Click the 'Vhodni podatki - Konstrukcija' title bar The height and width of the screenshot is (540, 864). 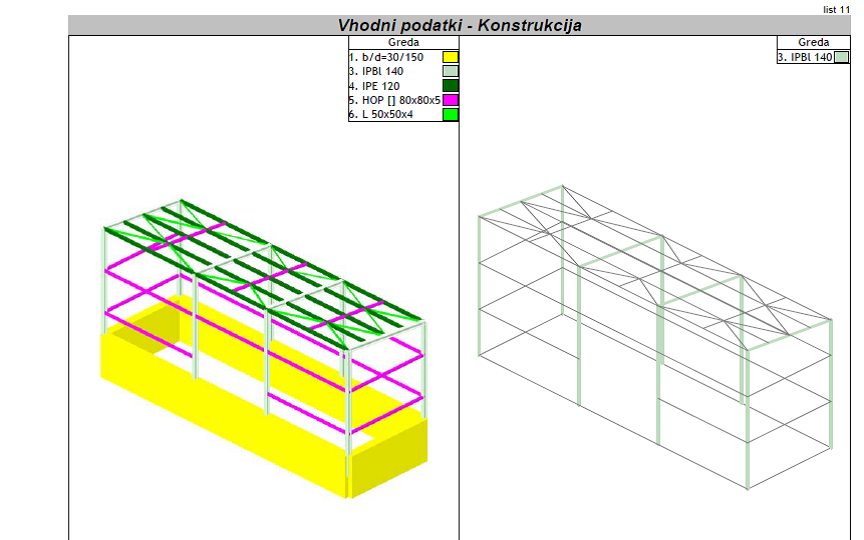(x=459, y=25)
